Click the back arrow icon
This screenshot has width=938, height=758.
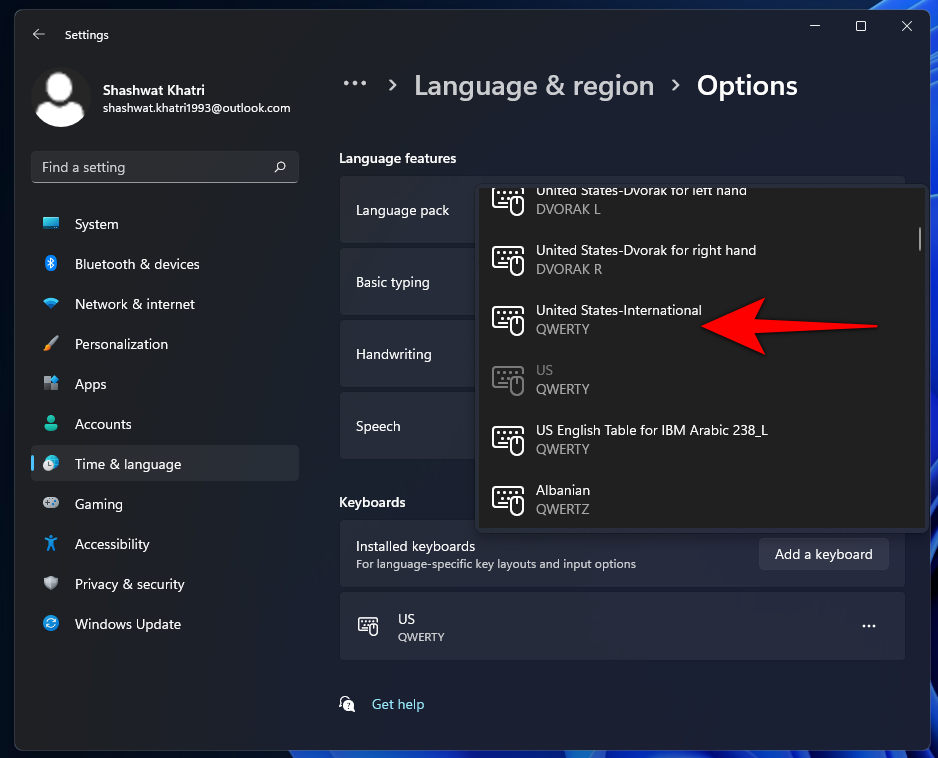38,34
